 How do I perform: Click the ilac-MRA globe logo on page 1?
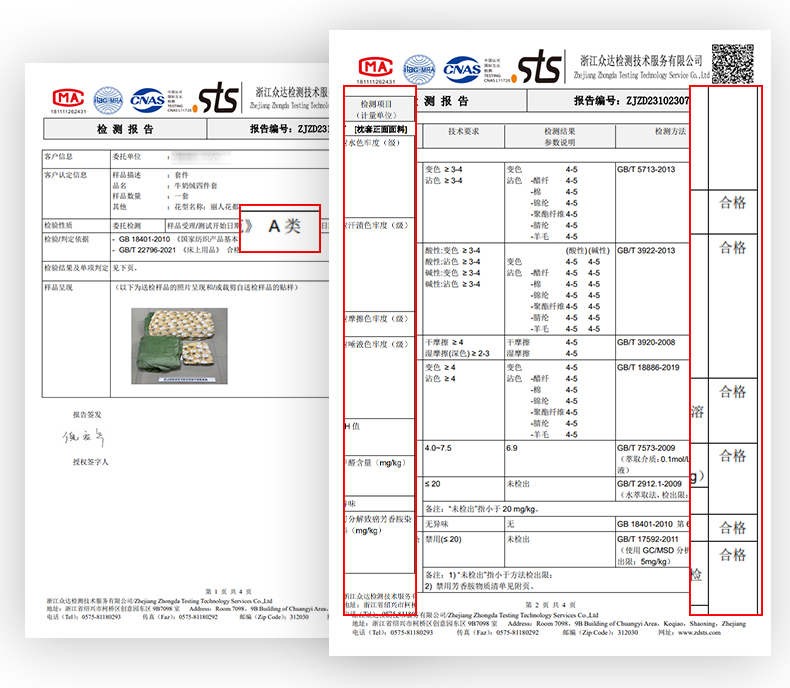107,98
